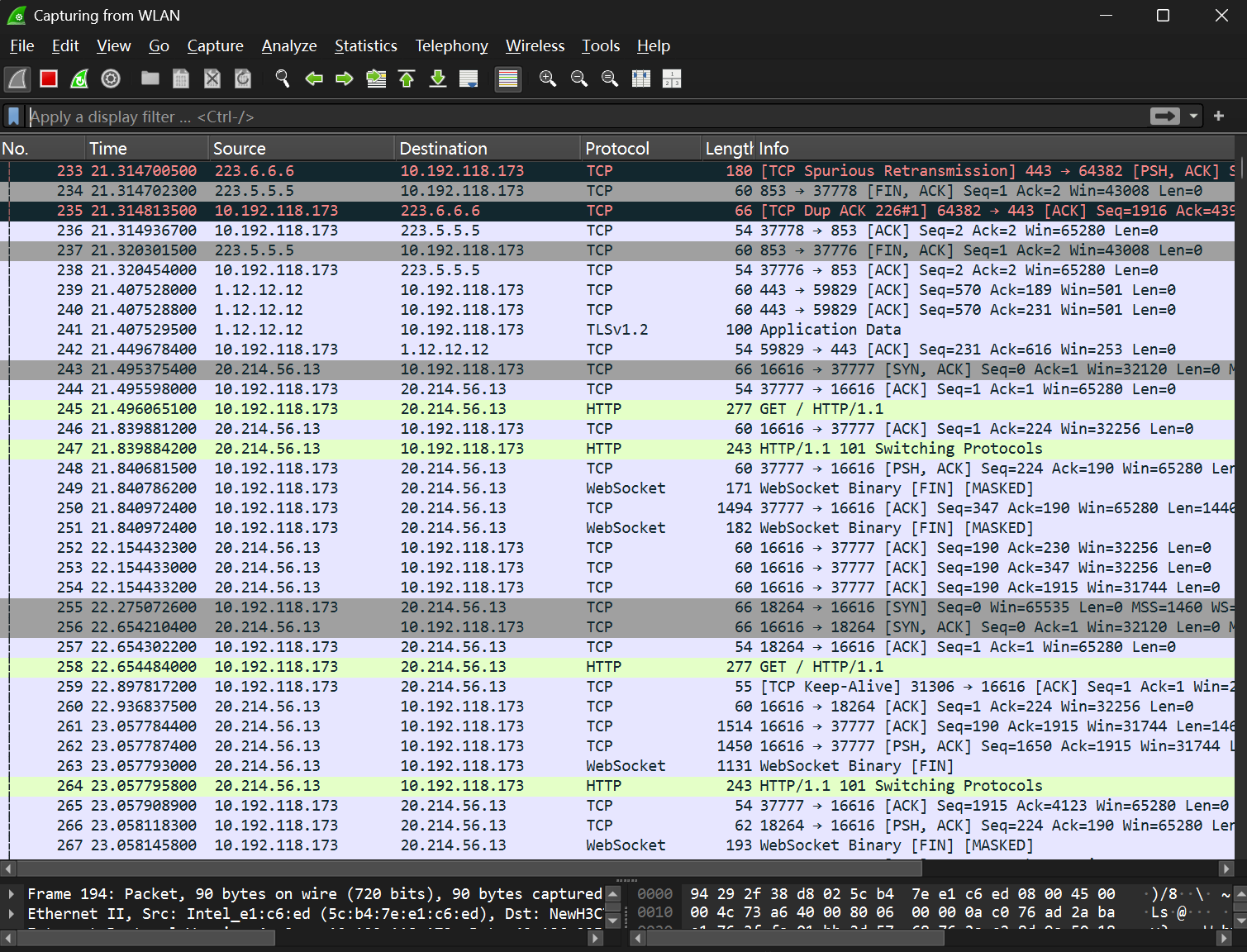
Task: Open the Telephony menu
Action: click(451, 46)
